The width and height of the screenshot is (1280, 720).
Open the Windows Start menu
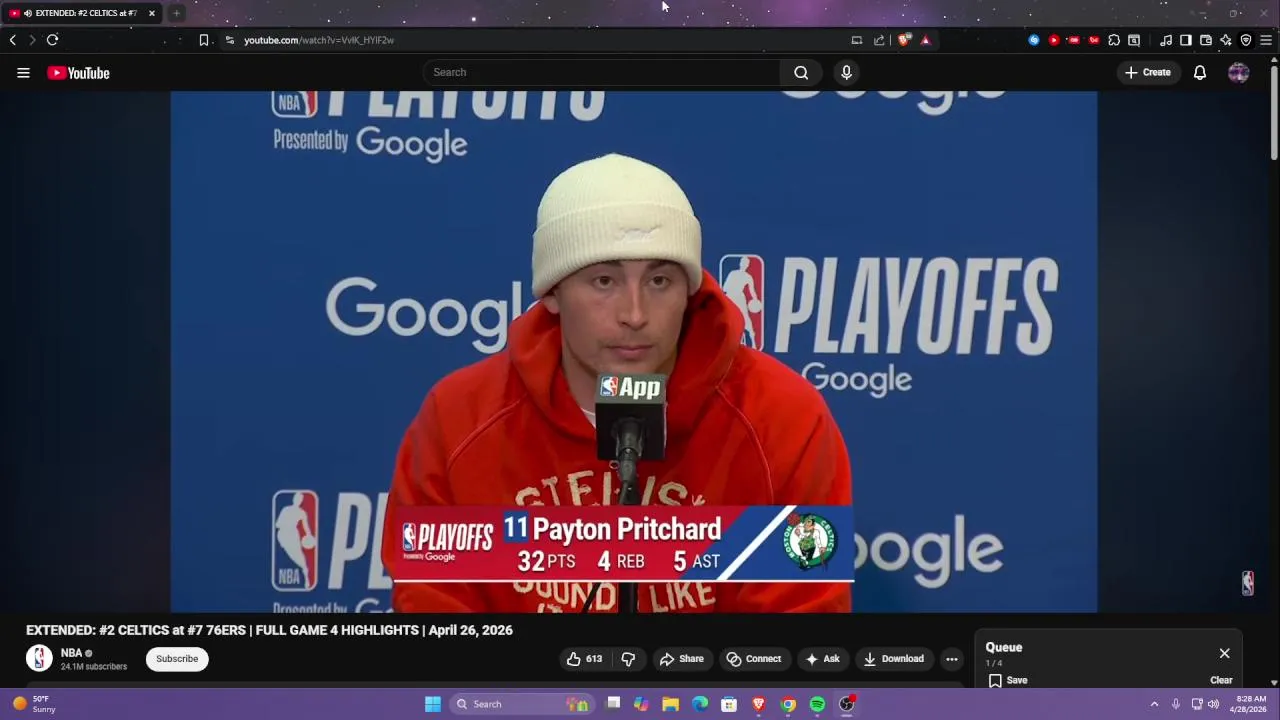coord(433,704)
